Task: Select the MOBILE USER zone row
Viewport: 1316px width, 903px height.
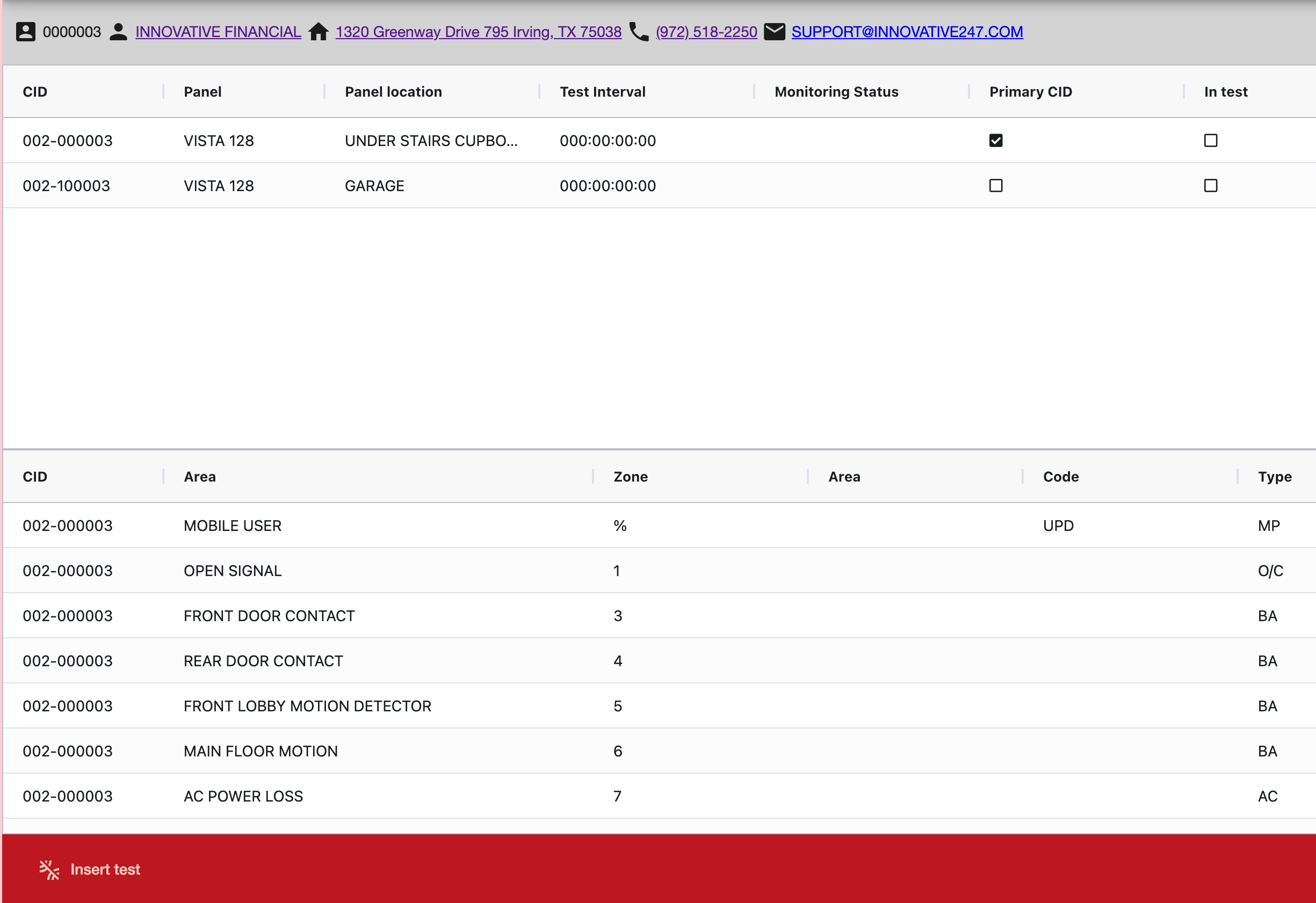Action: click(x=659, y=526)
